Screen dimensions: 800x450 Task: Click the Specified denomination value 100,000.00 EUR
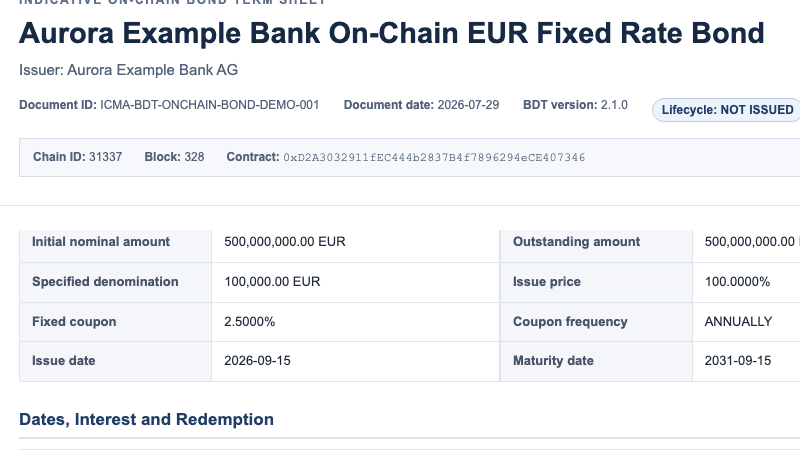[x=272, y=282]
